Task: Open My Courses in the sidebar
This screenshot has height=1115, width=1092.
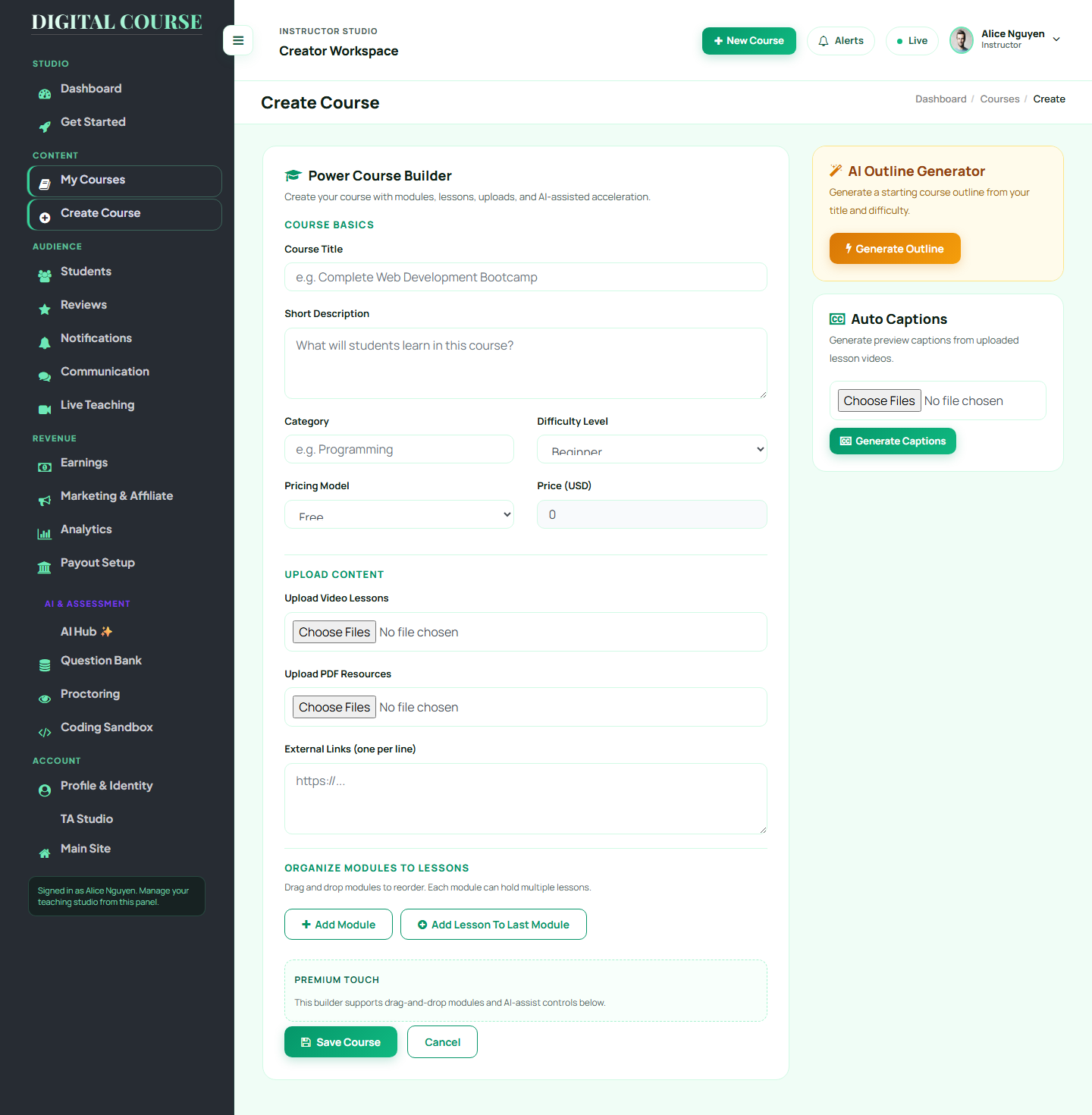Action: [125, 181]
